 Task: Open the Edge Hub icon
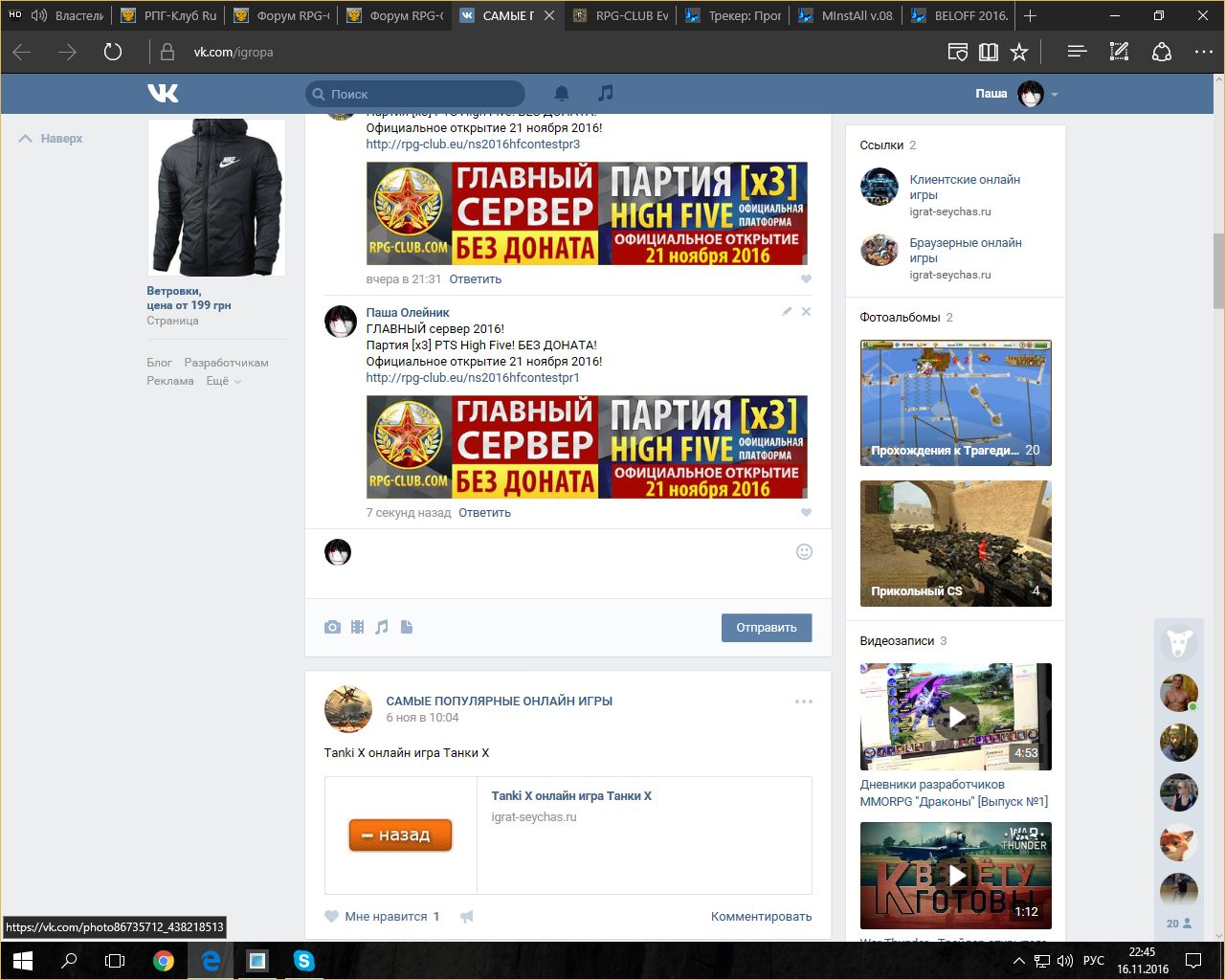click(1077, 52)
